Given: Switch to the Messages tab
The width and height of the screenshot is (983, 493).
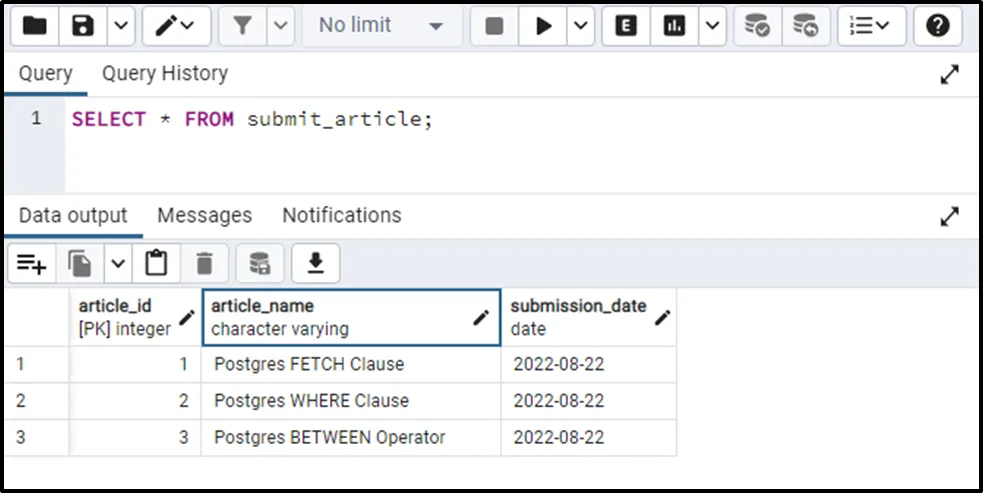Looking at the screenshot, I should point(204,215).
